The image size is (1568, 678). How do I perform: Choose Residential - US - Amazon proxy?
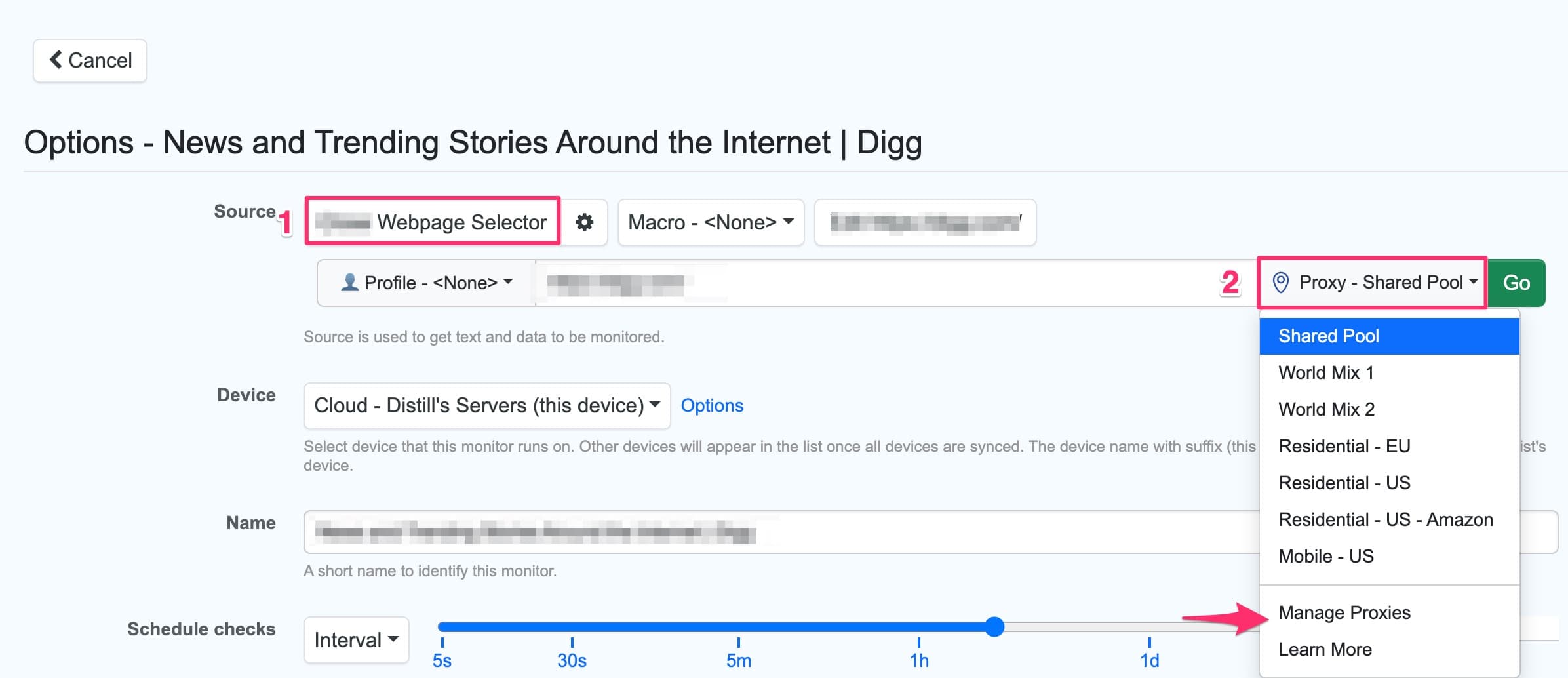1386,519
